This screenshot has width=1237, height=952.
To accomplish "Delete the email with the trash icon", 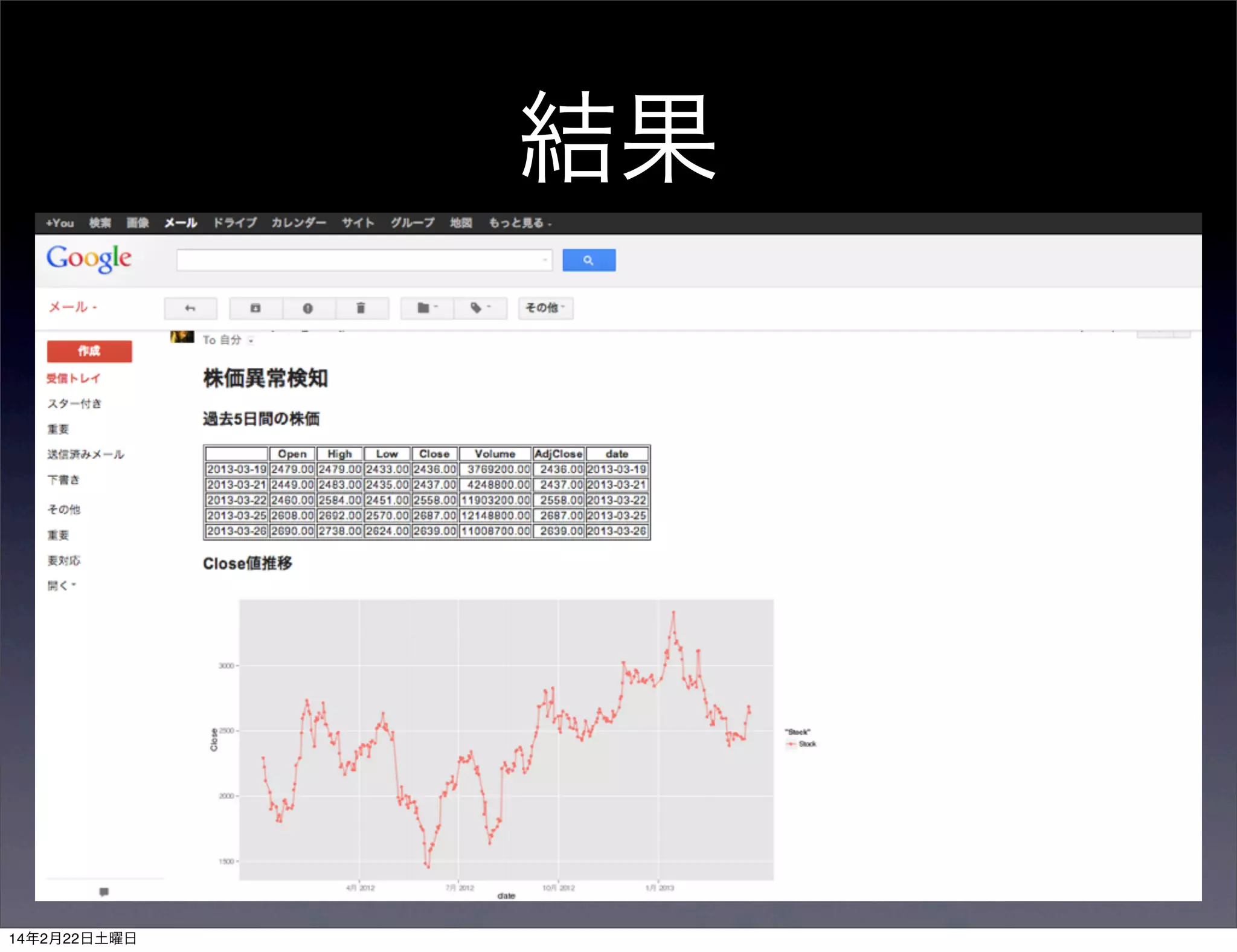I will [361, 308].
